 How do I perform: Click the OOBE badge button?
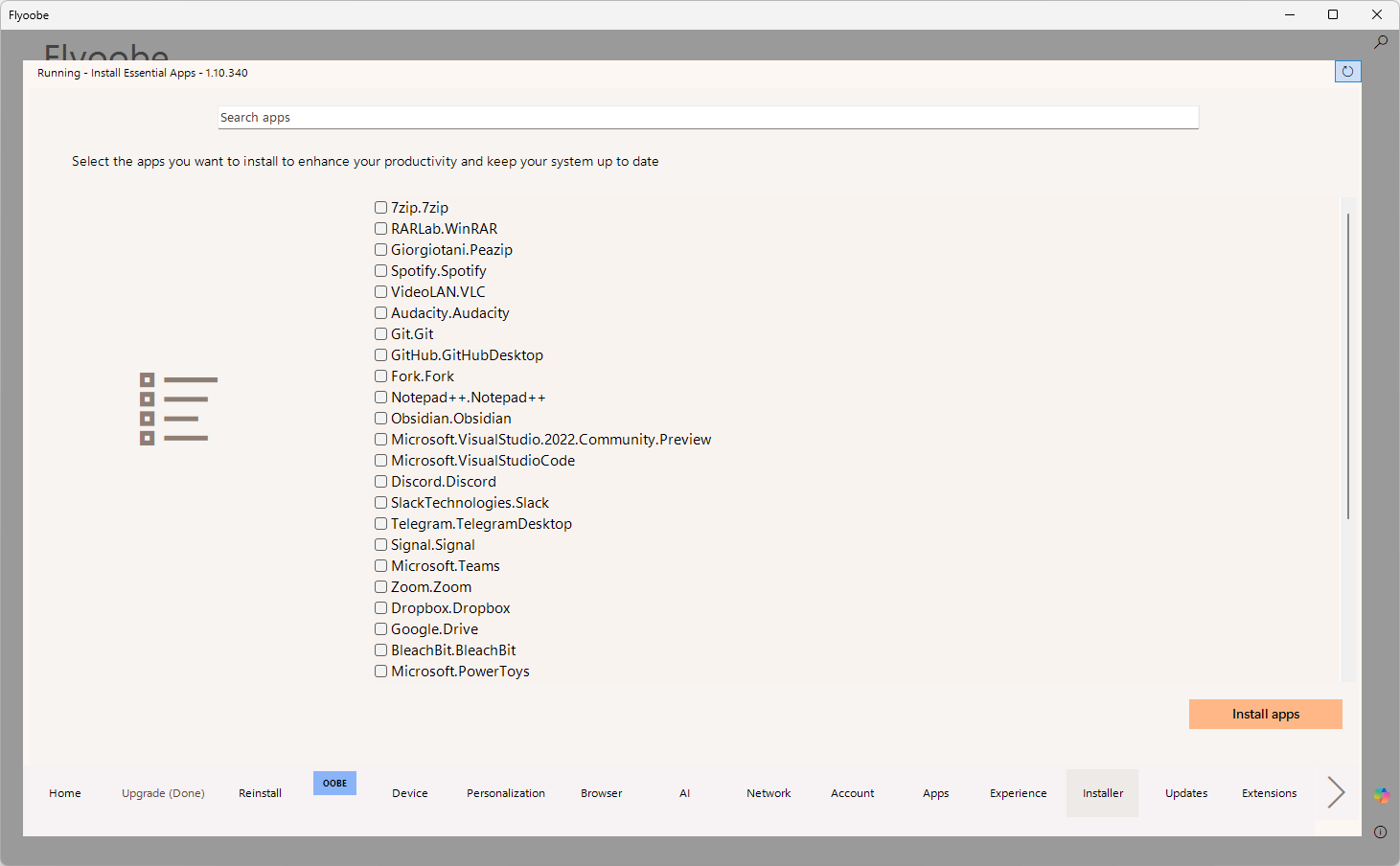(x=334, y=783)
